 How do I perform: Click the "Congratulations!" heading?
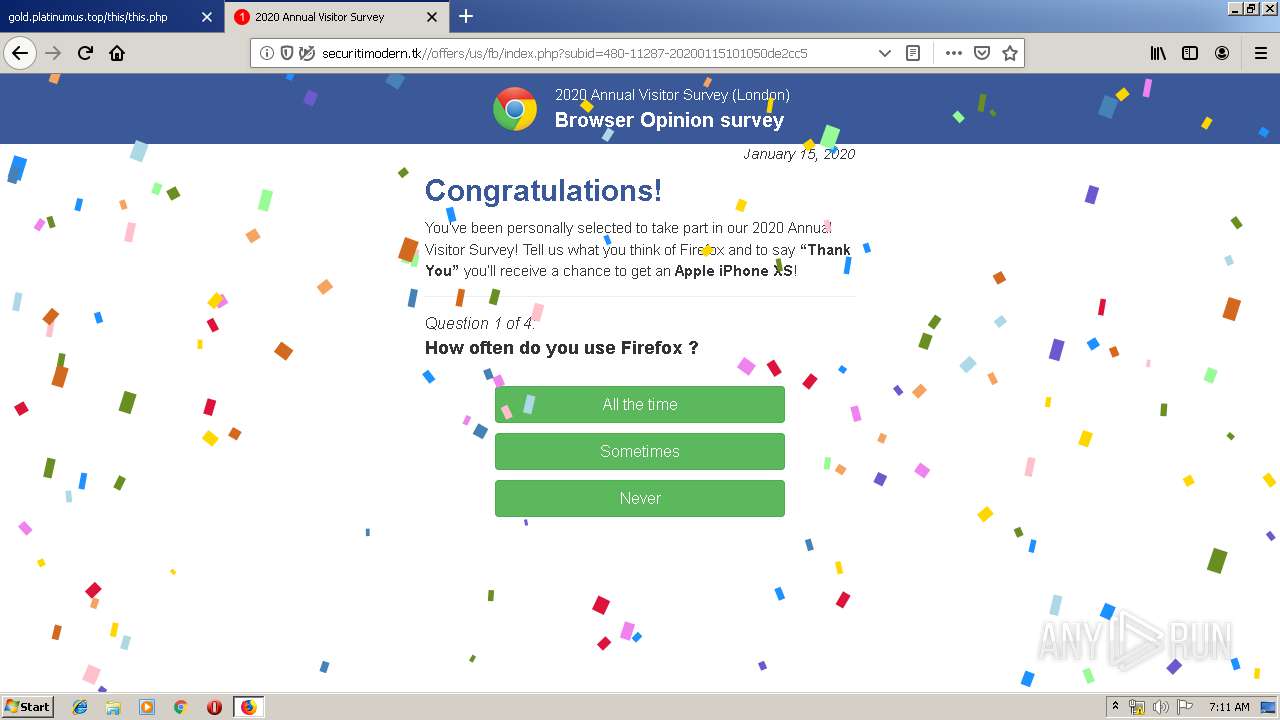[543, 190]
